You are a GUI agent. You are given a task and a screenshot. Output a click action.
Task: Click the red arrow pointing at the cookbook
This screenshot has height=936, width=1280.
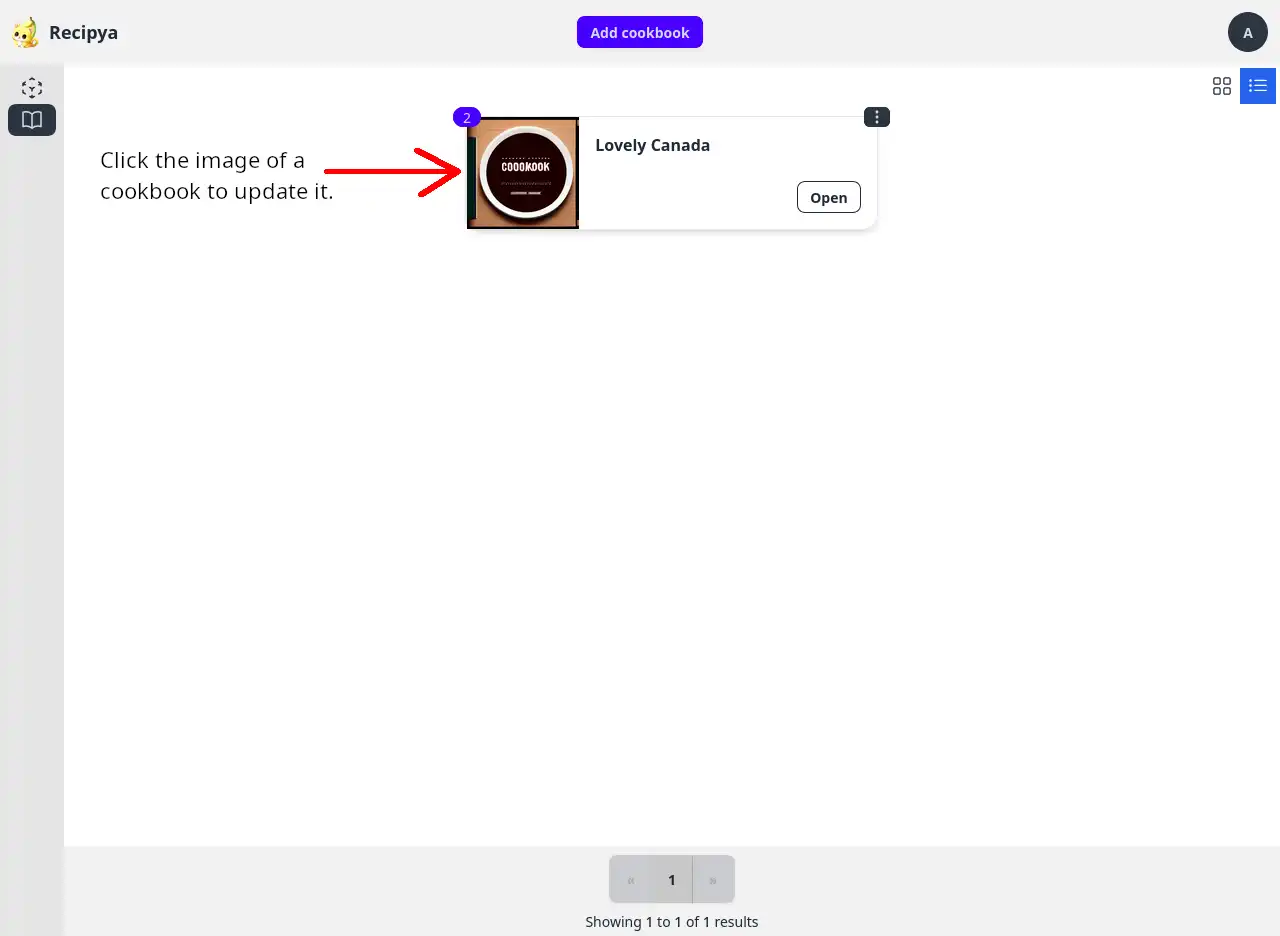coord(392,172)
